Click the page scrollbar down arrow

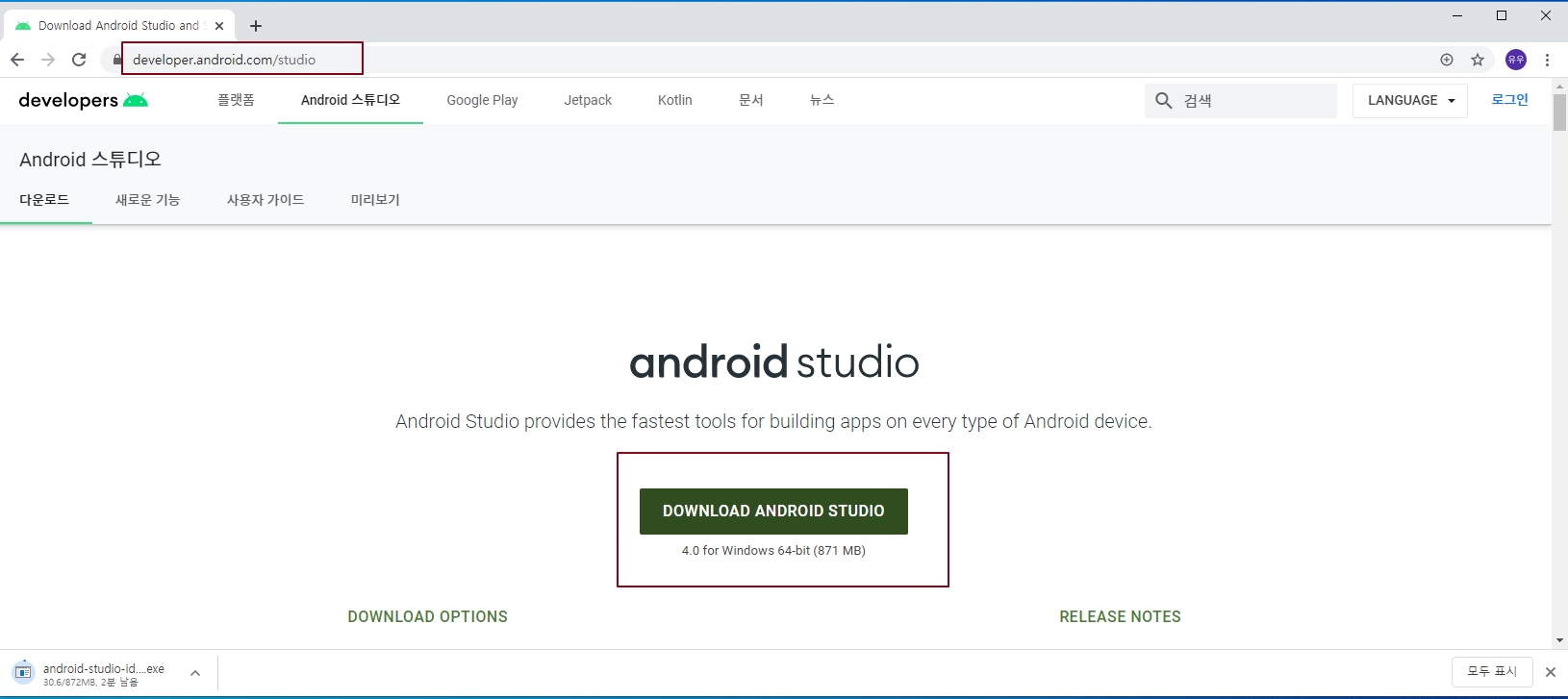coord(1559,640)
